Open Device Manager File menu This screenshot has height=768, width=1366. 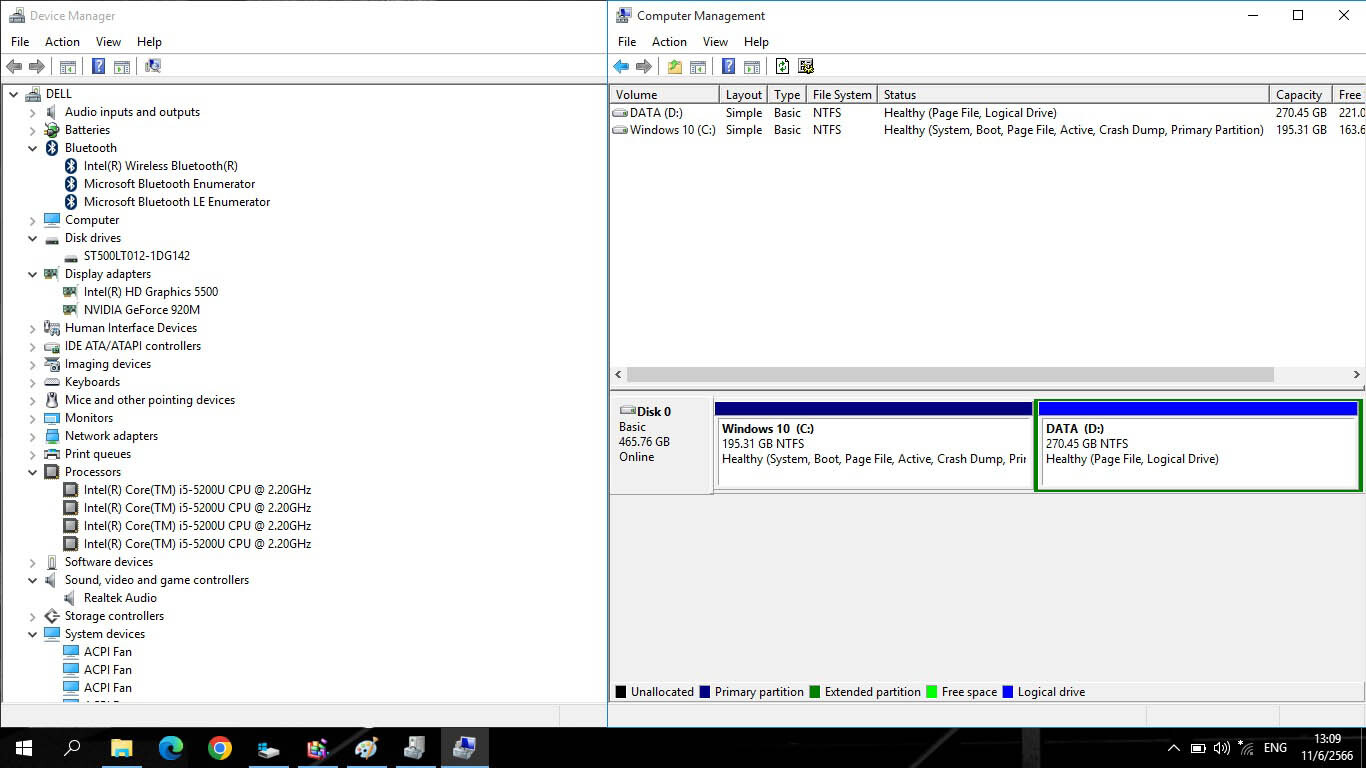tap(20, 42)
